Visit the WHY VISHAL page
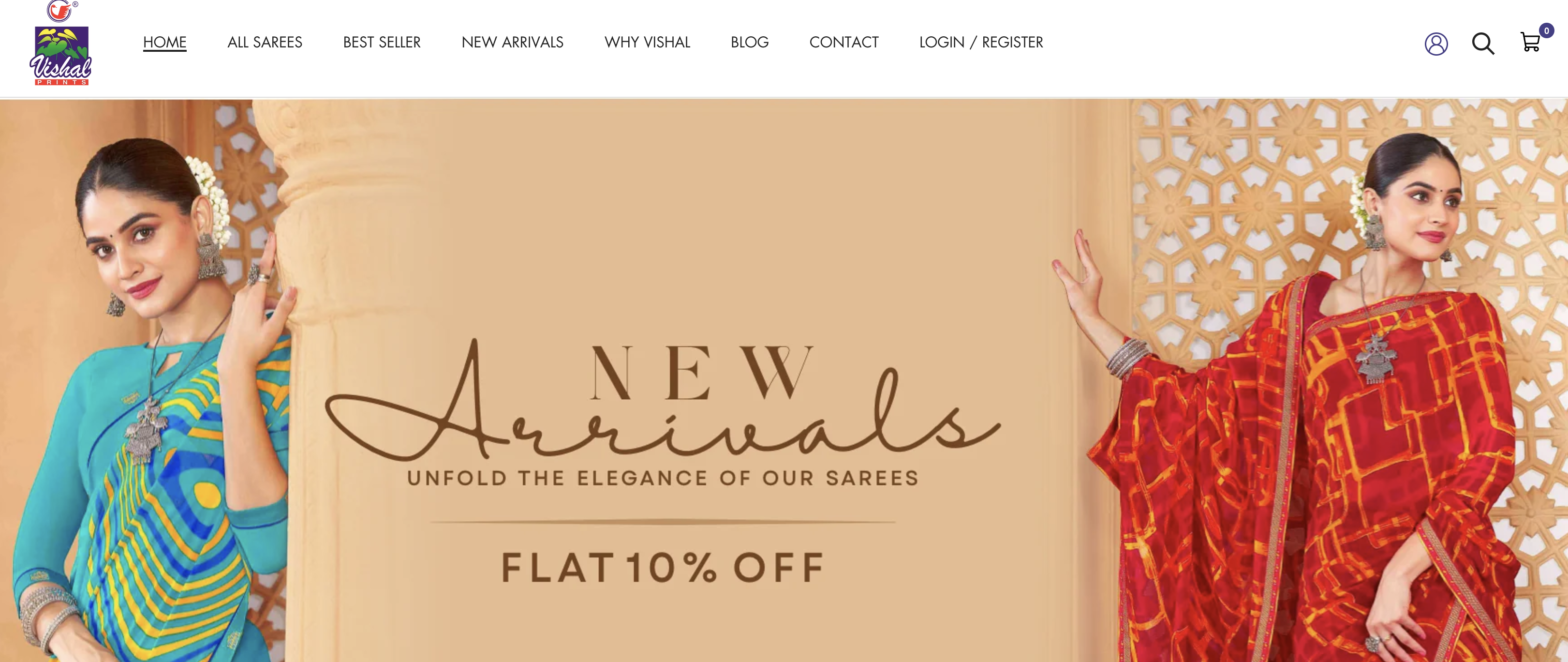Screen dimensions: 1568x662 647,42
